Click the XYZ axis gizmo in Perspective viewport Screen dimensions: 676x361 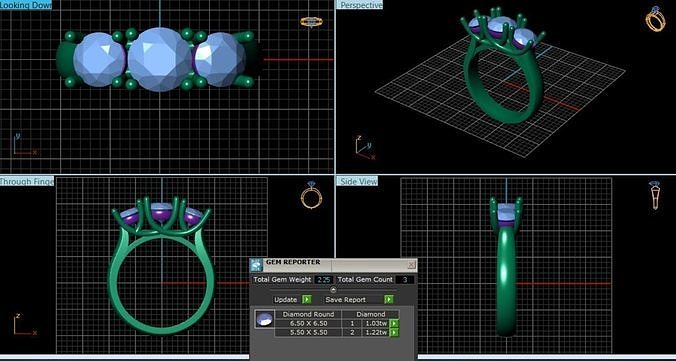(x=365, y=148)
